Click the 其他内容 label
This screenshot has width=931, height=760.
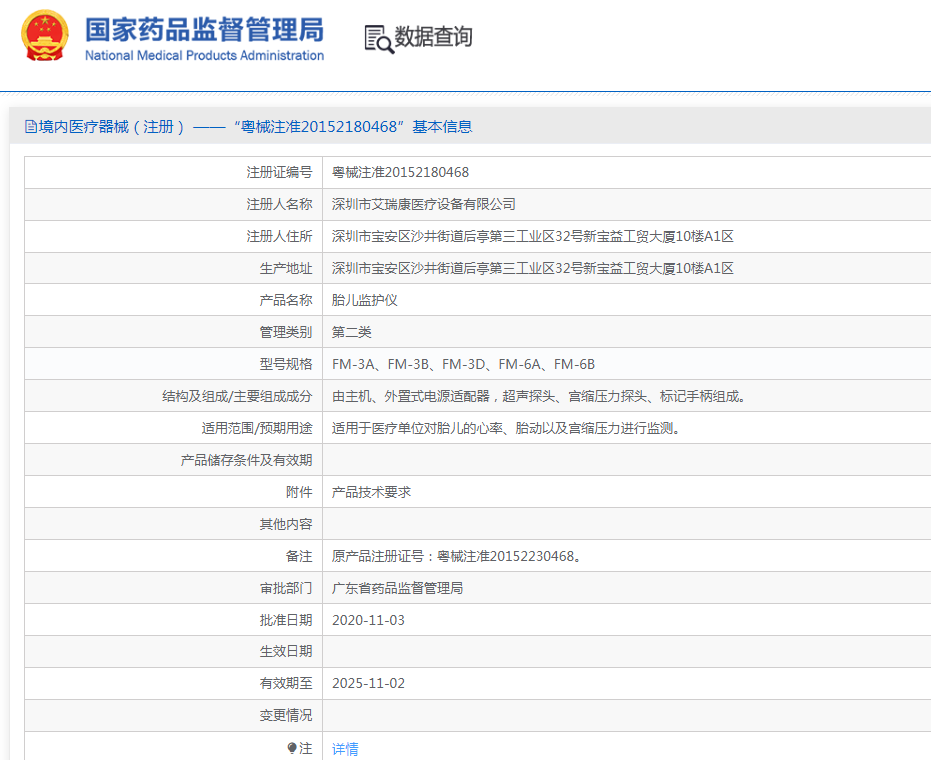coord(286,524)
